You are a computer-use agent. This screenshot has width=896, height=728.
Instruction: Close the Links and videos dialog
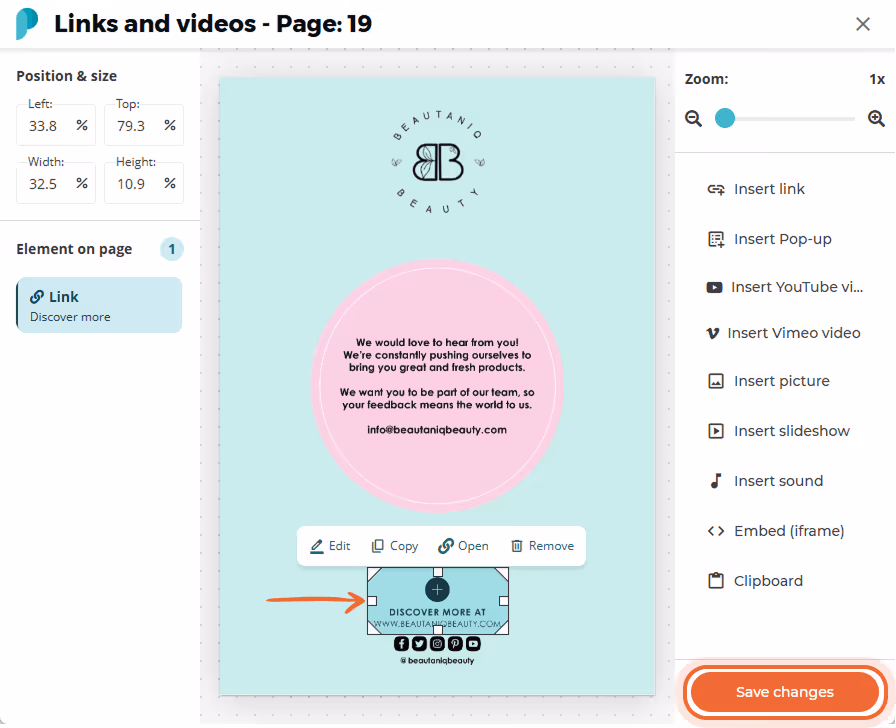click(x=863, y=24)
